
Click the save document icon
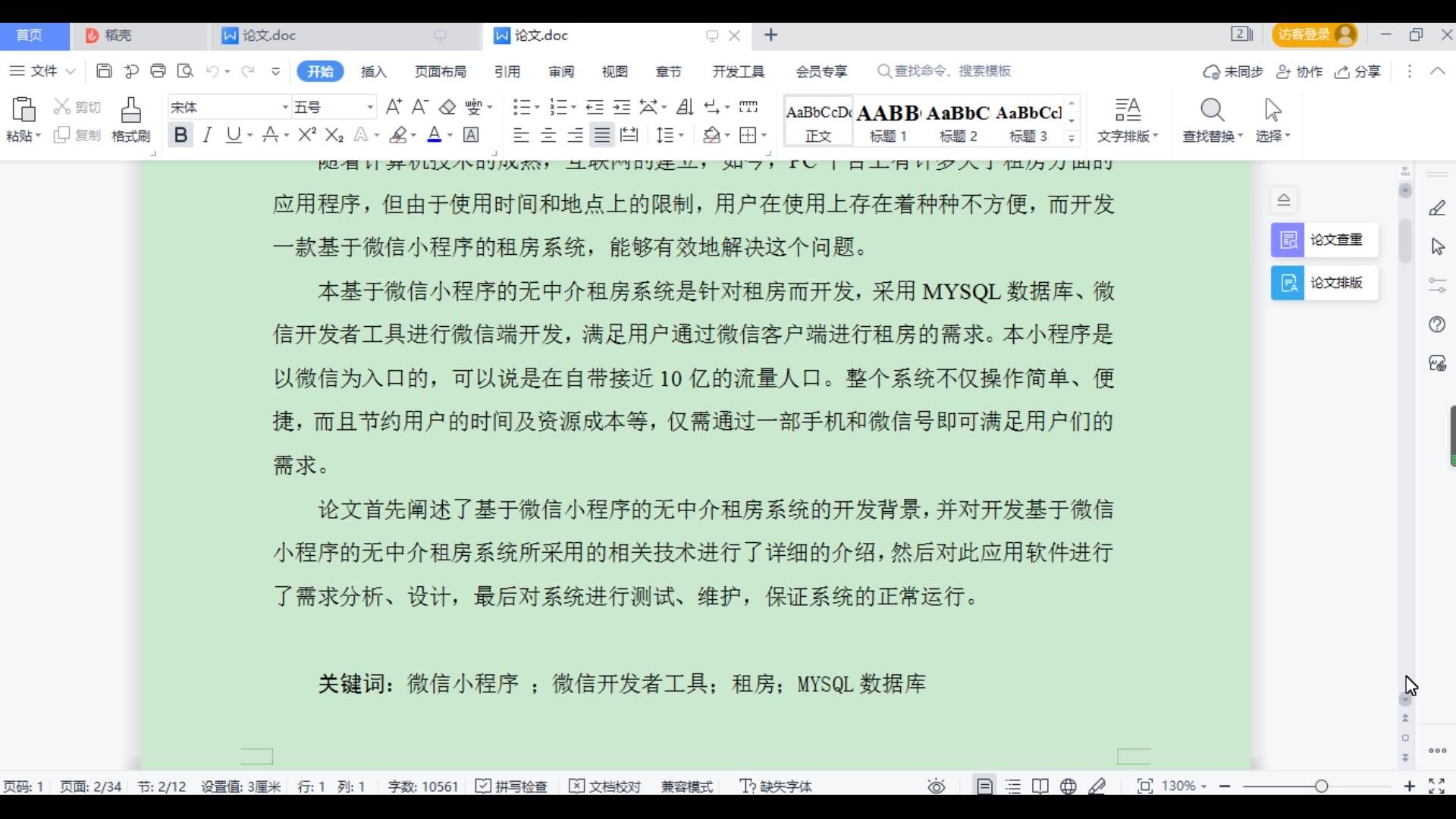(104, 71)
